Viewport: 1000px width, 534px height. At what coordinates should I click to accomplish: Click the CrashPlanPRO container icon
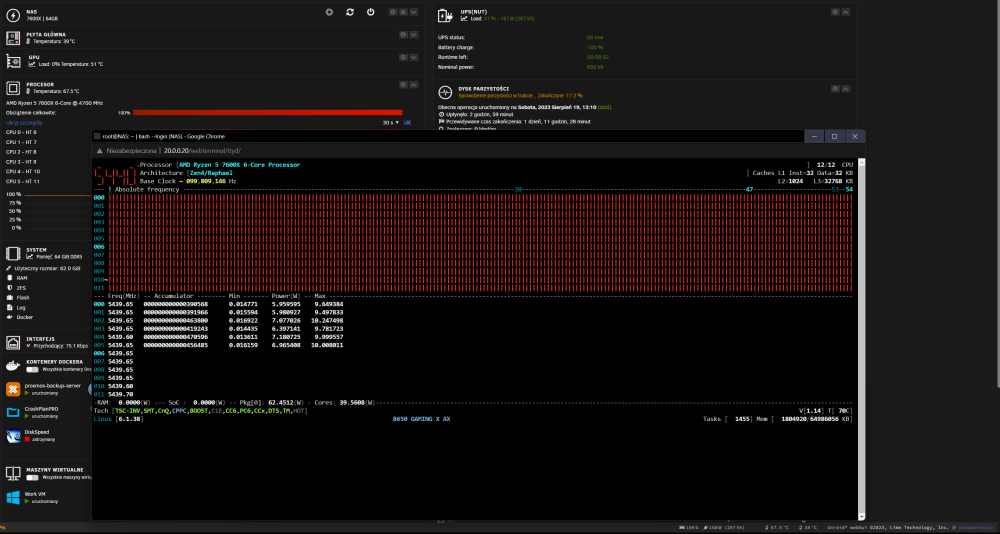(x=13, y=412)
